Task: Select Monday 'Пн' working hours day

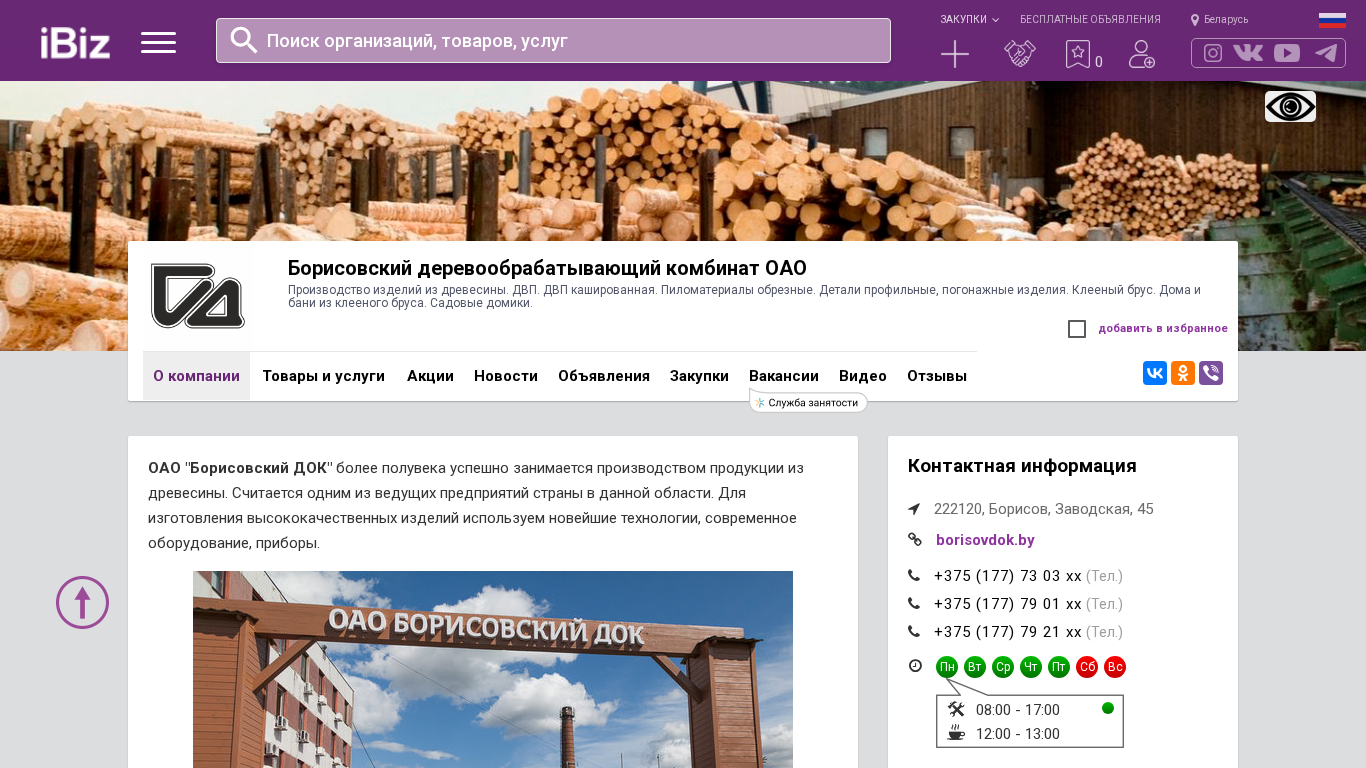Action: click(947, 667)
